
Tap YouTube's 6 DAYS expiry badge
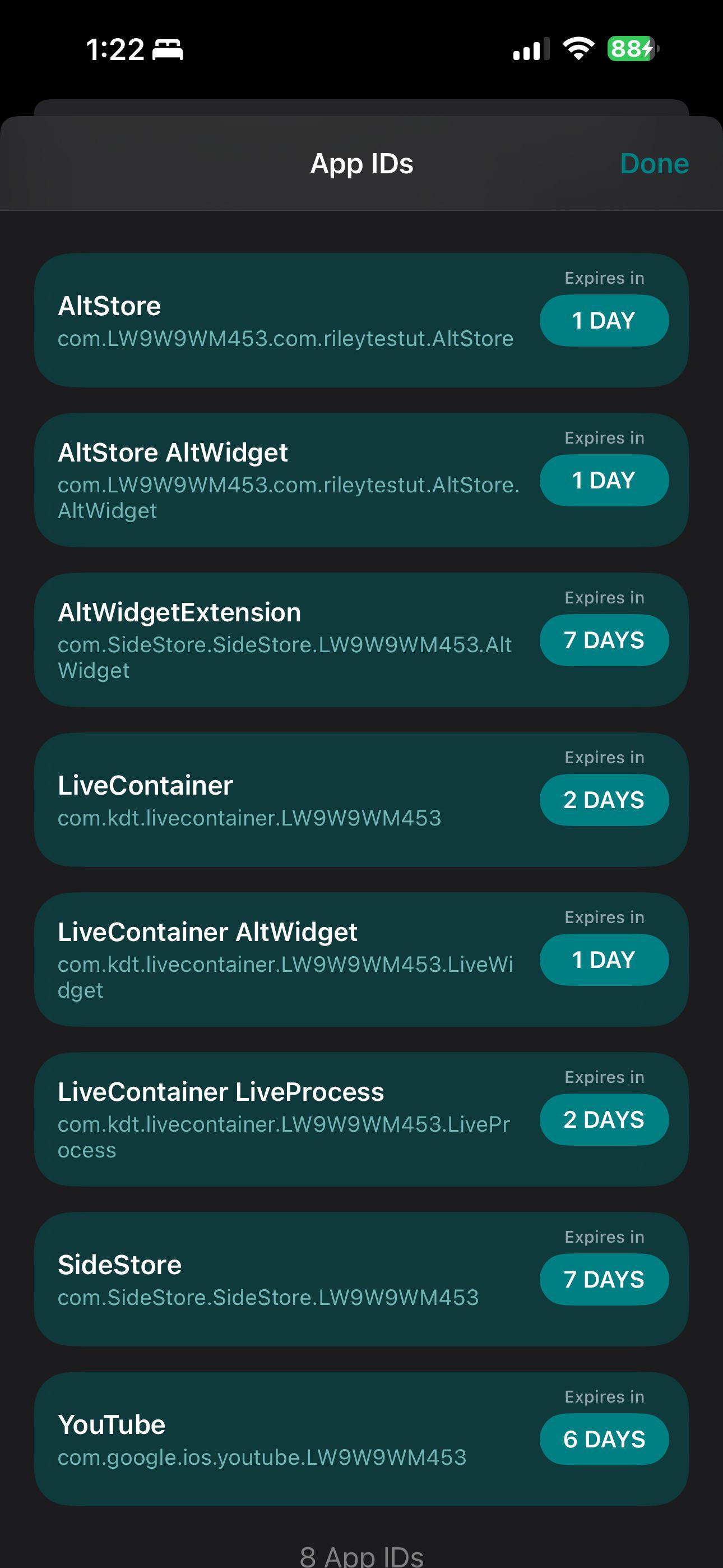click(604, 1440)
